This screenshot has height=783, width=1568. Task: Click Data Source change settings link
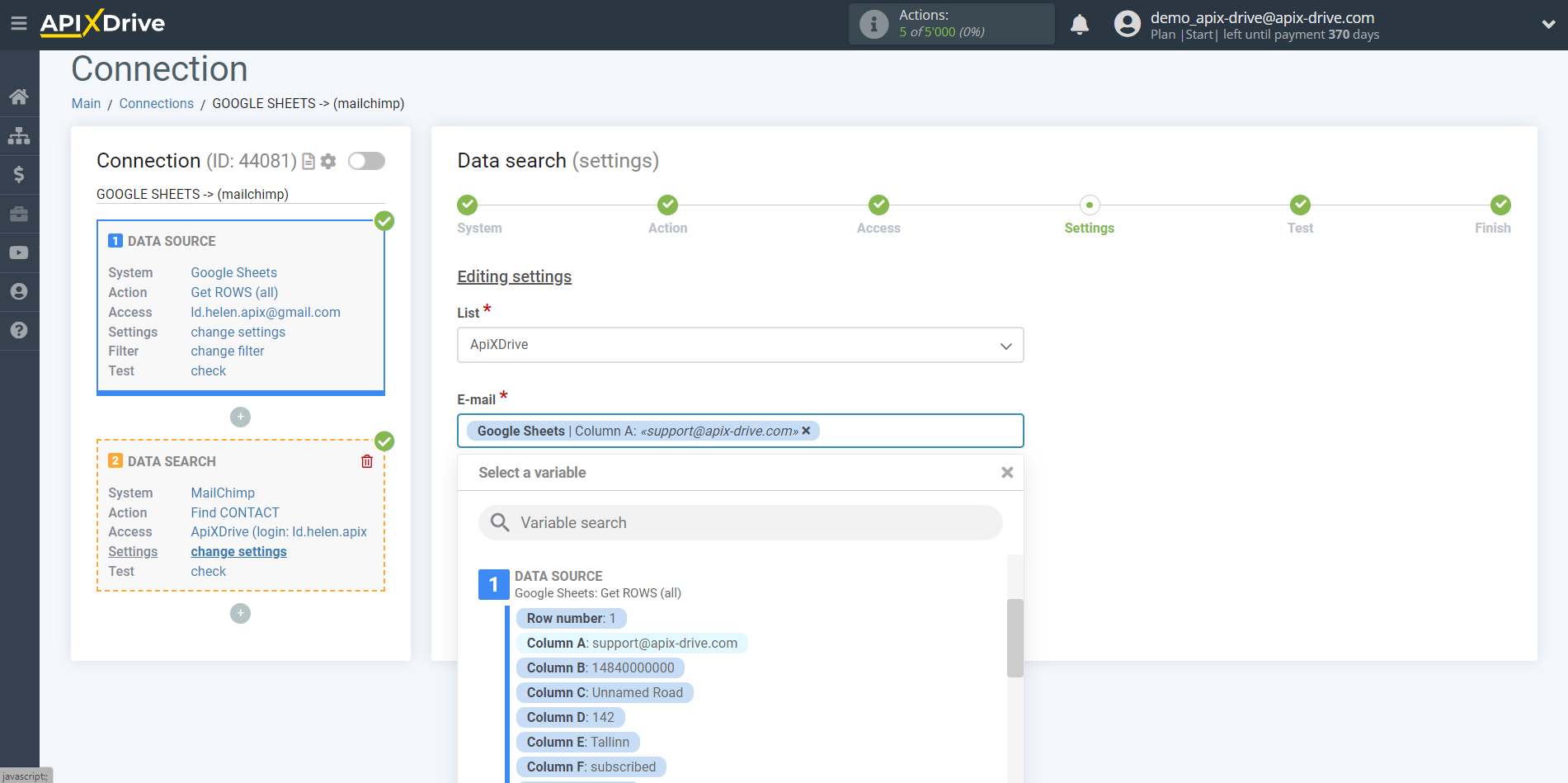tap(238, 332)
